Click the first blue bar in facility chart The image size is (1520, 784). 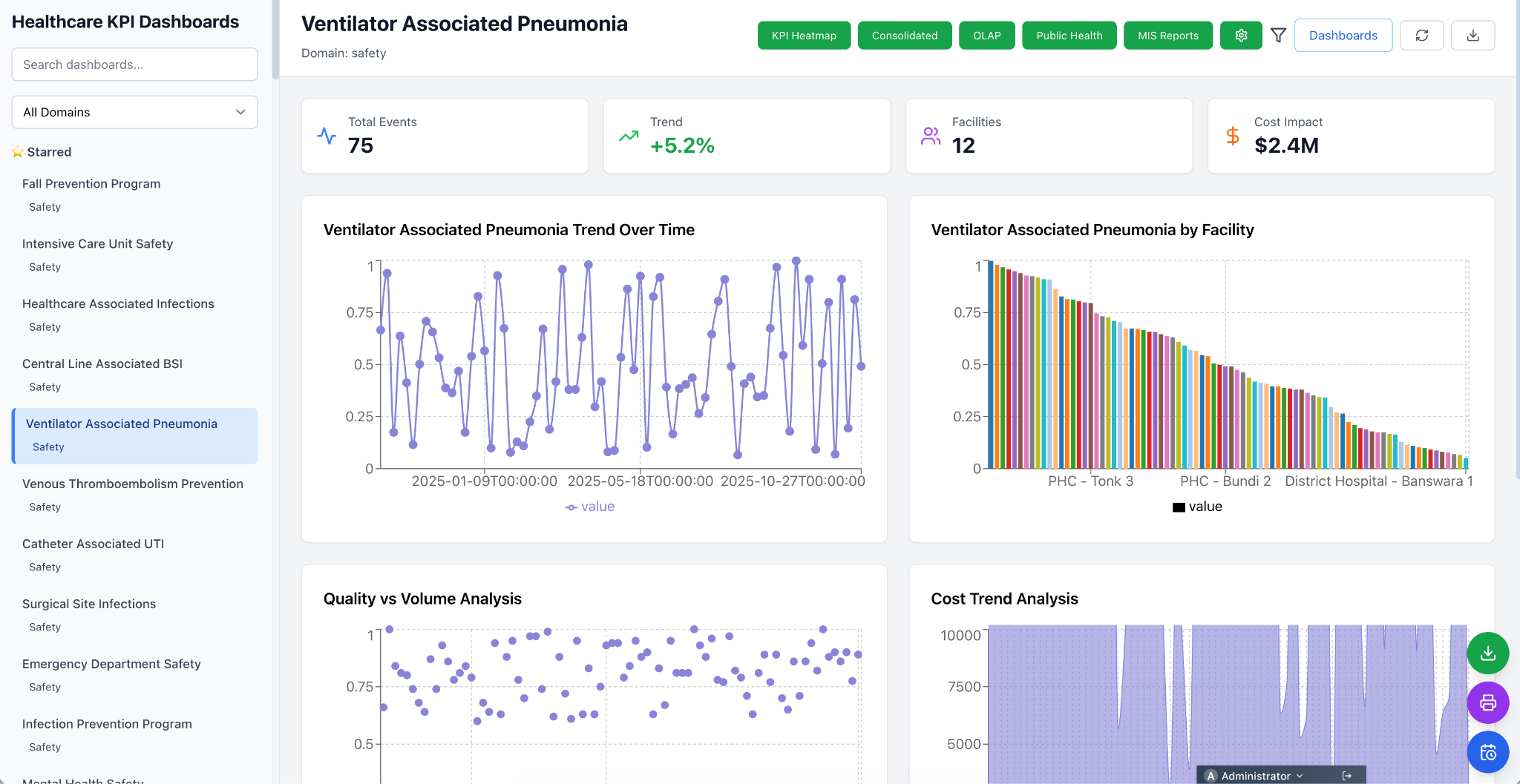991,364
